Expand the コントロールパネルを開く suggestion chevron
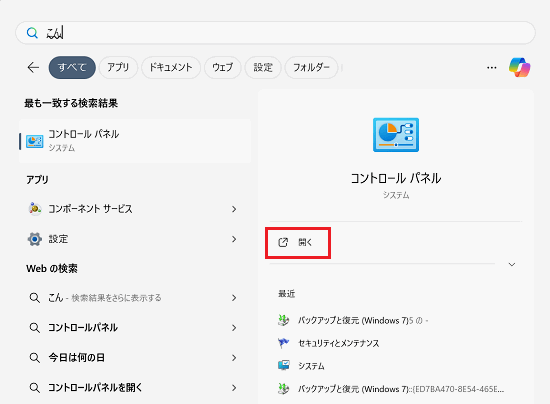550x404 pixels. pyautogui.click(x=234, y=388)
